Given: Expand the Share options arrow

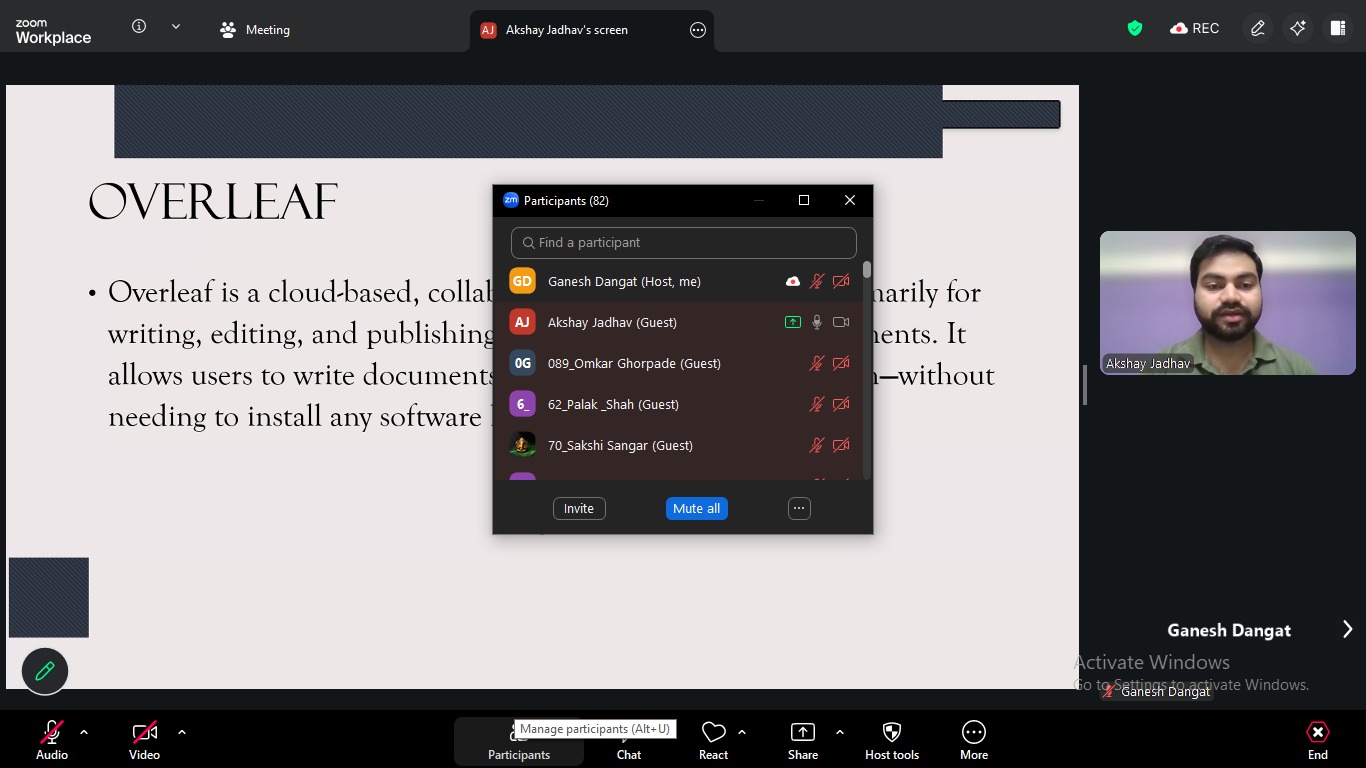Looking at the screenshot, I should [x=839, y=732].
